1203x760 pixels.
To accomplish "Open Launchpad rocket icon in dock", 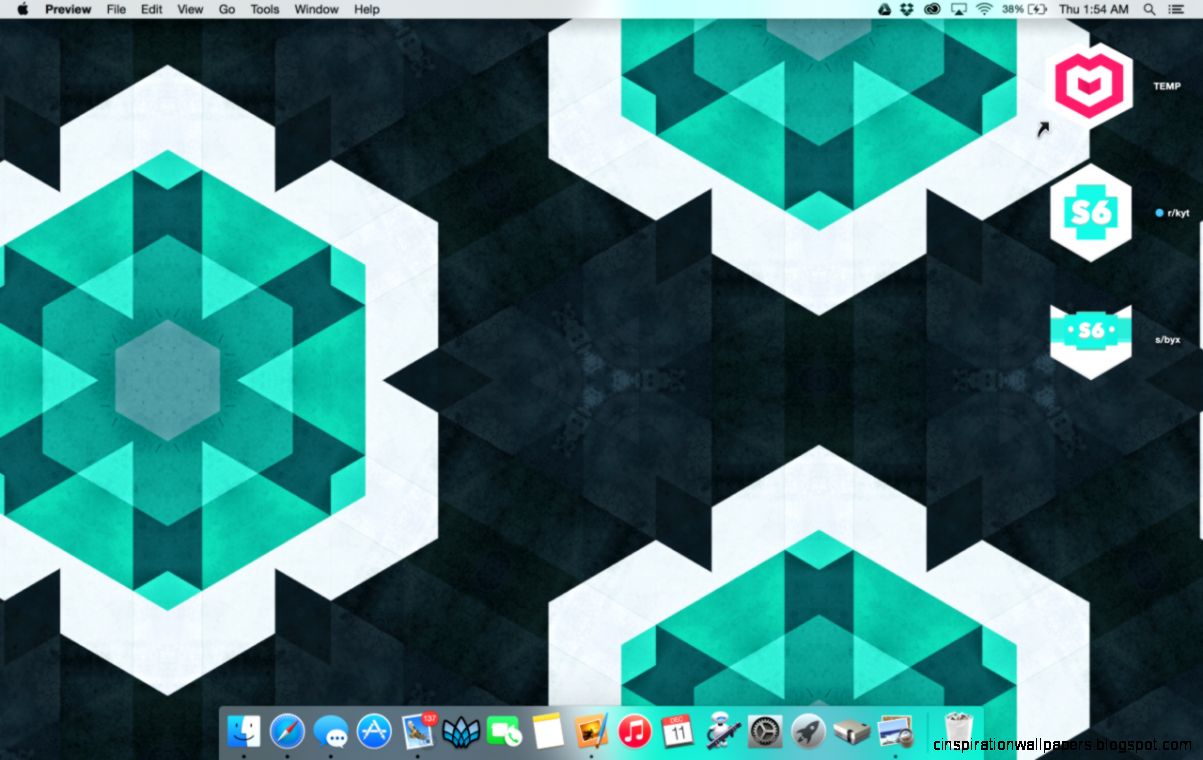I will [808, 731].
